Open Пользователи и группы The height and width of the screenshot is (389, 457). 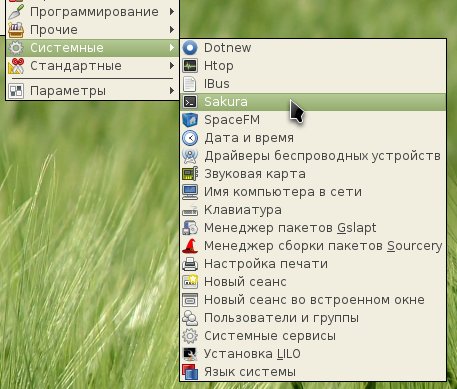tap(313, 318)
